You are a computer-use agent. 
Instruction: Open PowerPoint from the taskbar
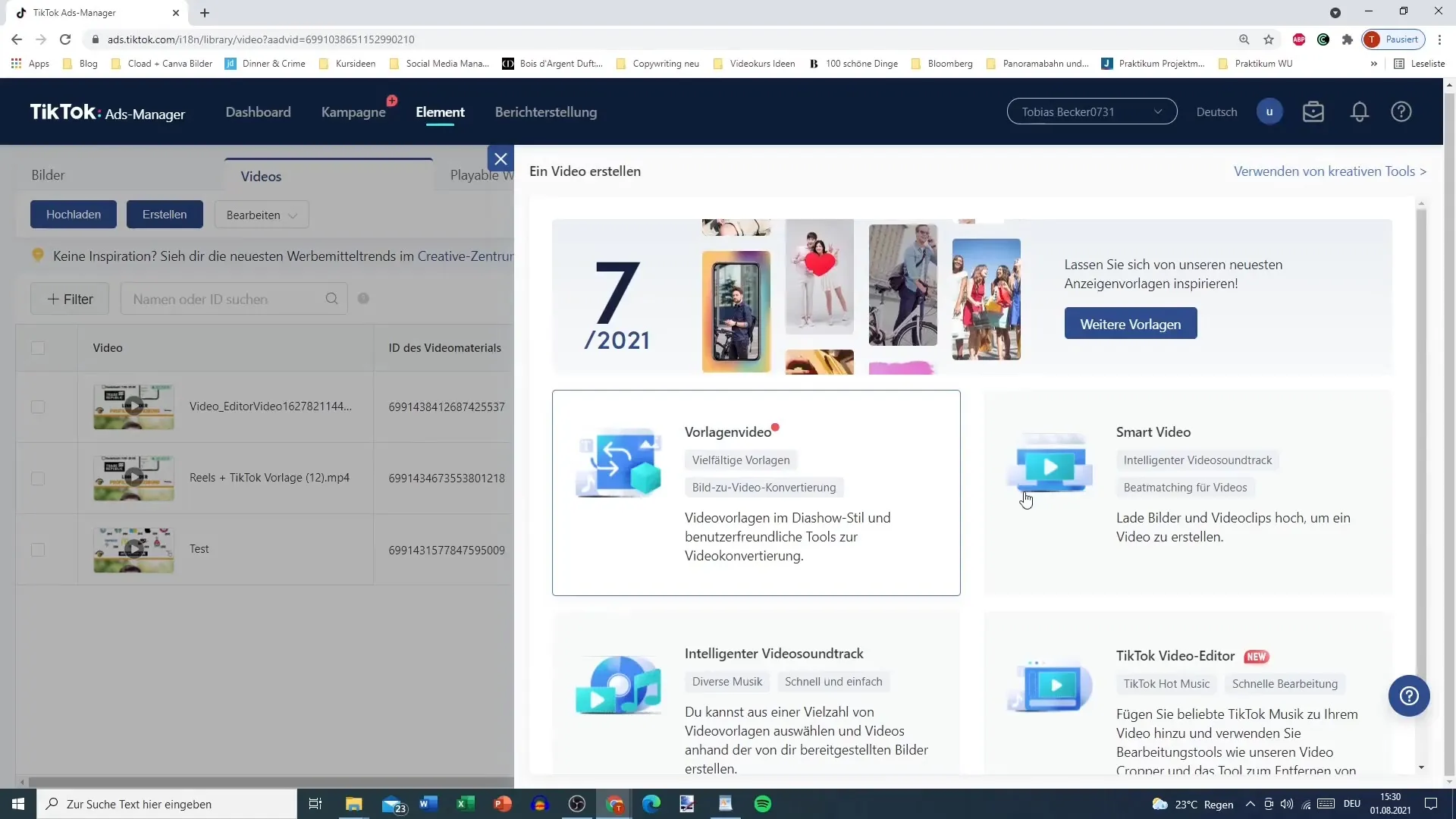tap(503, 804)
